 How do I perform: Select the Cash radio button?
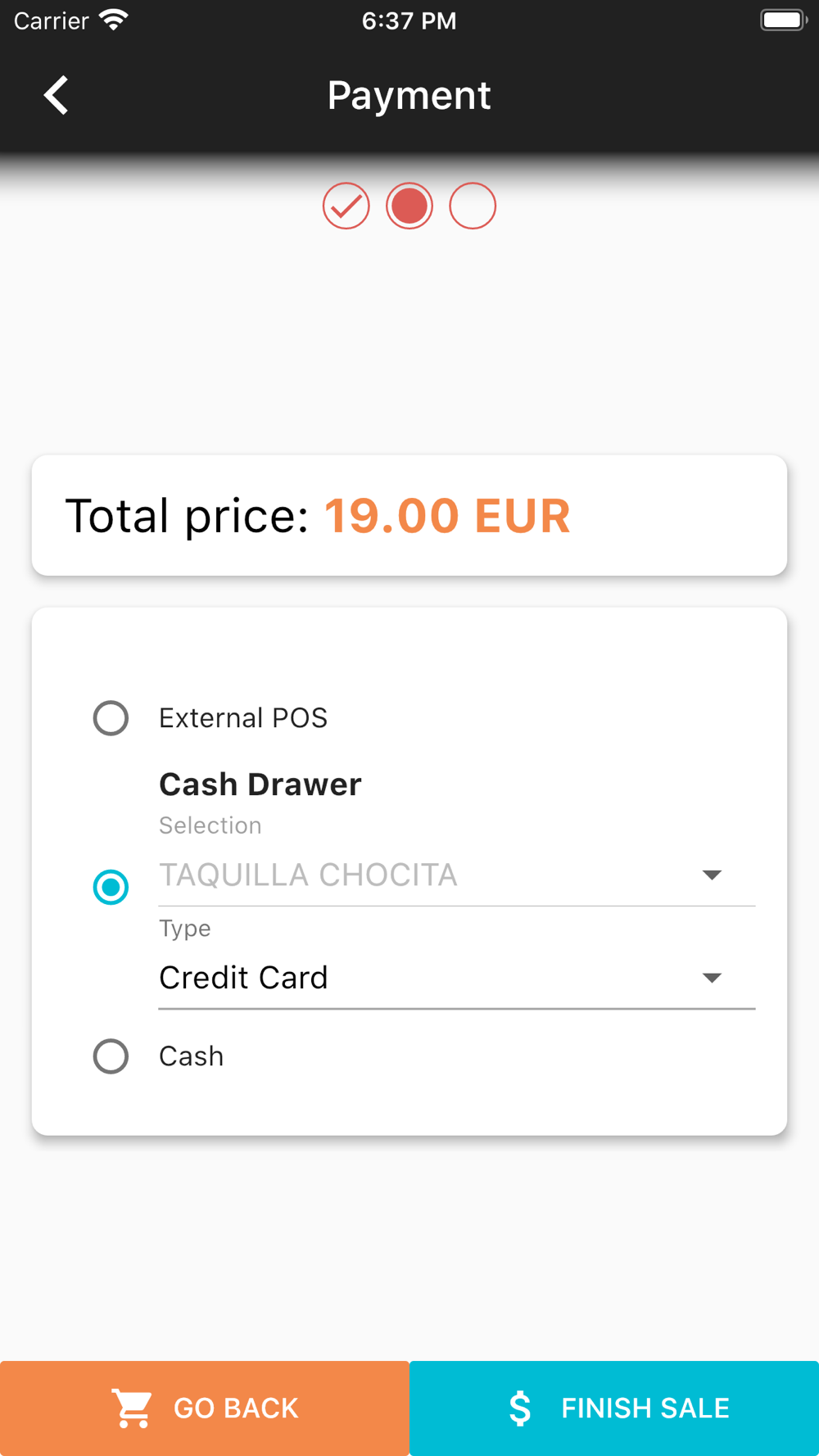click(111, 1056)
